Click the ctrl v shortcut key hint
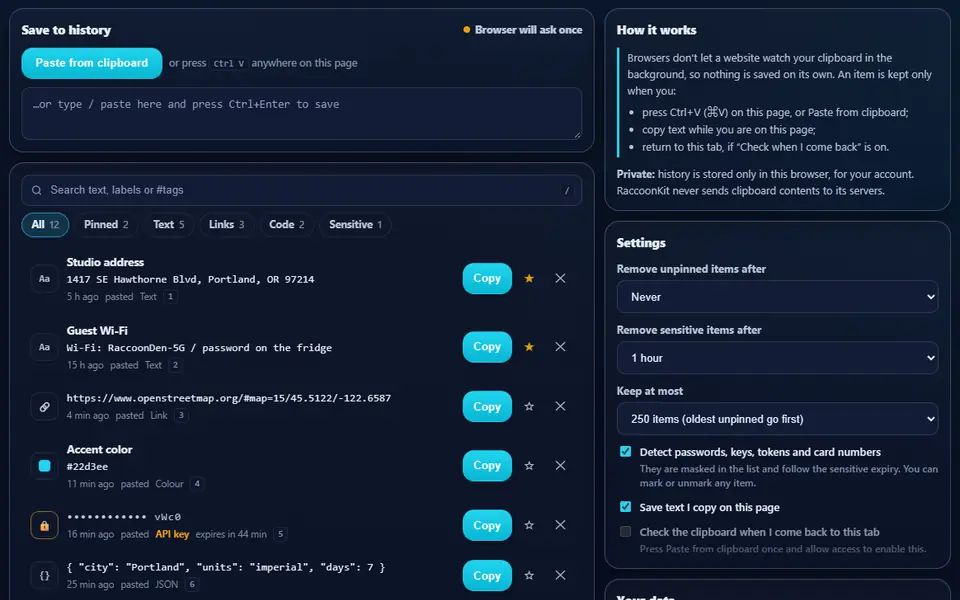Viewport: 960px width, 600px height. (229, 64)
